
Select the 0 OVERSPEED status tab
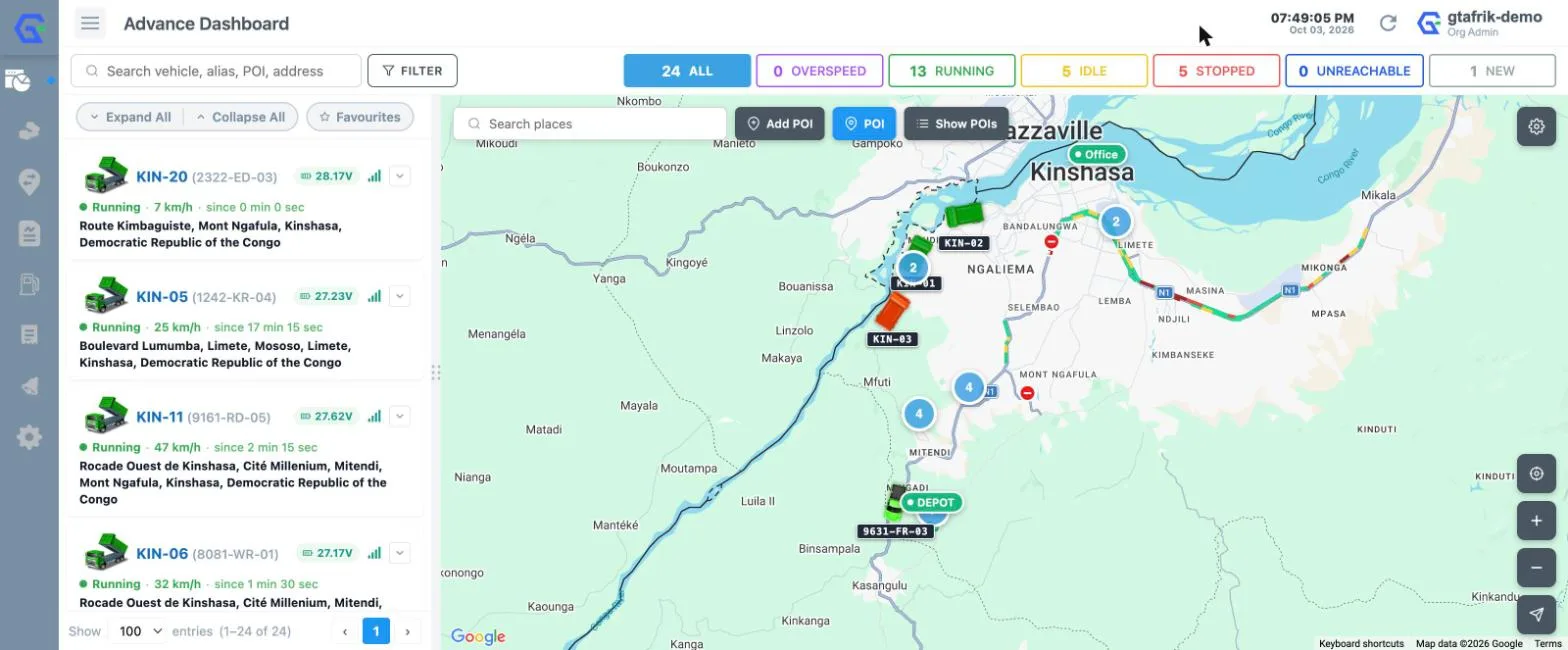820,71
